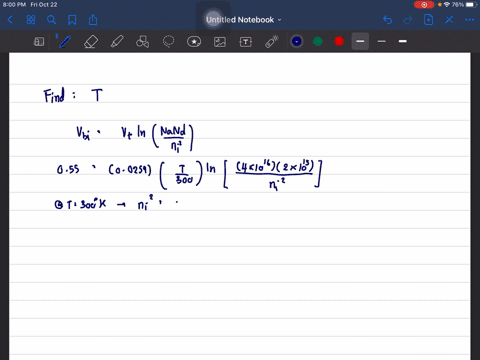This screenshot has width=480, height=360.
Task: Open the search magnifier
Action: point(51,20)
